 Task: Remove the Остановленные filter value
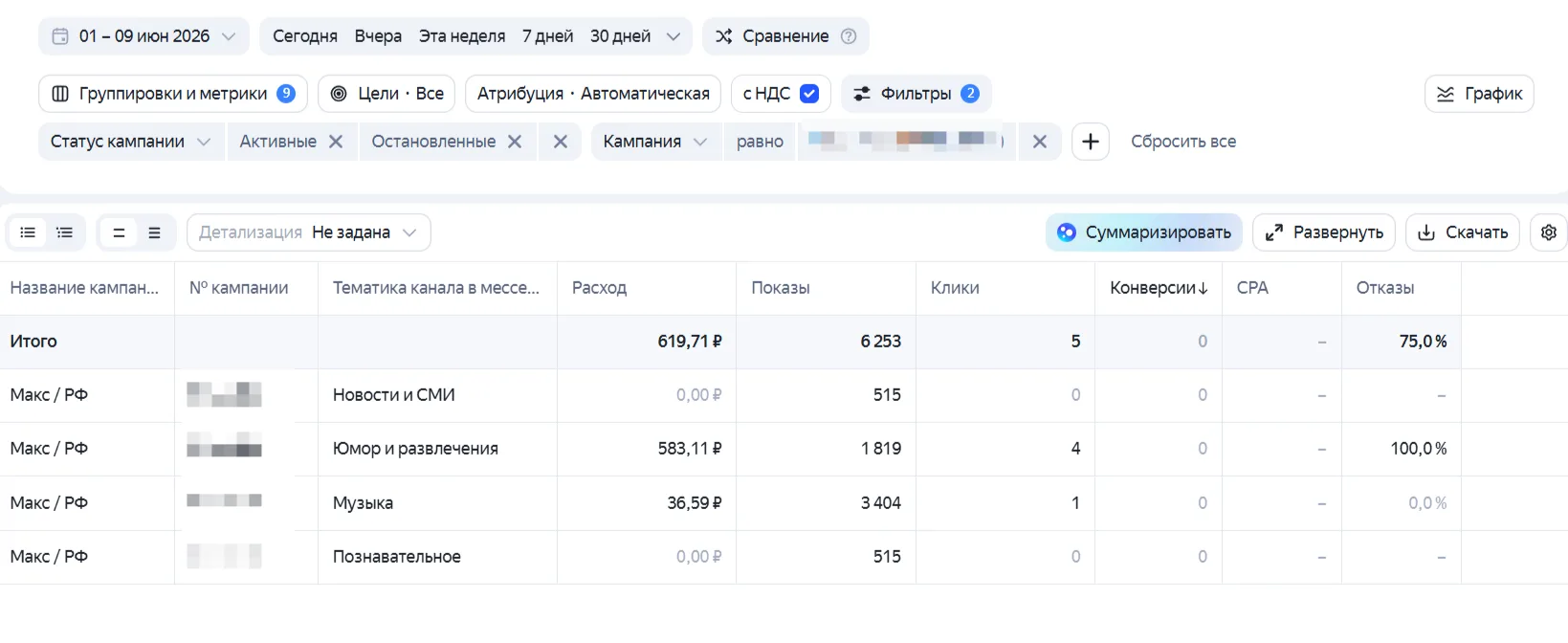(x=515, y=142)
